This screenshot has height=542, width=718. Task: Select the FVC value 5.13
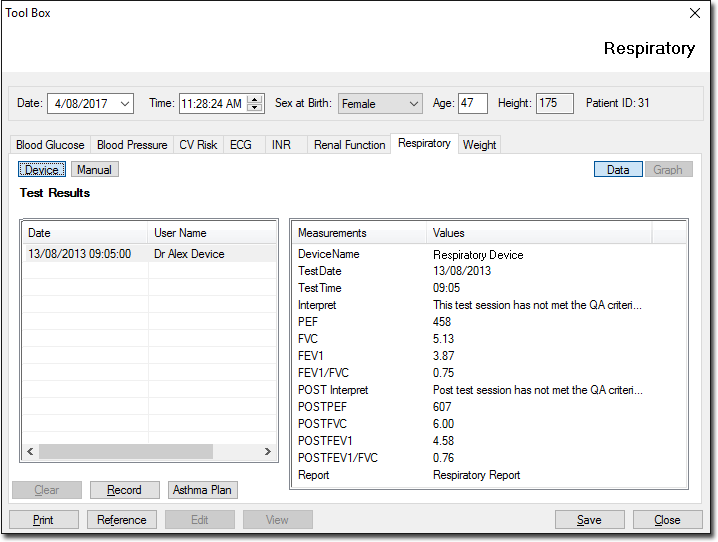(x=443, y=339)
